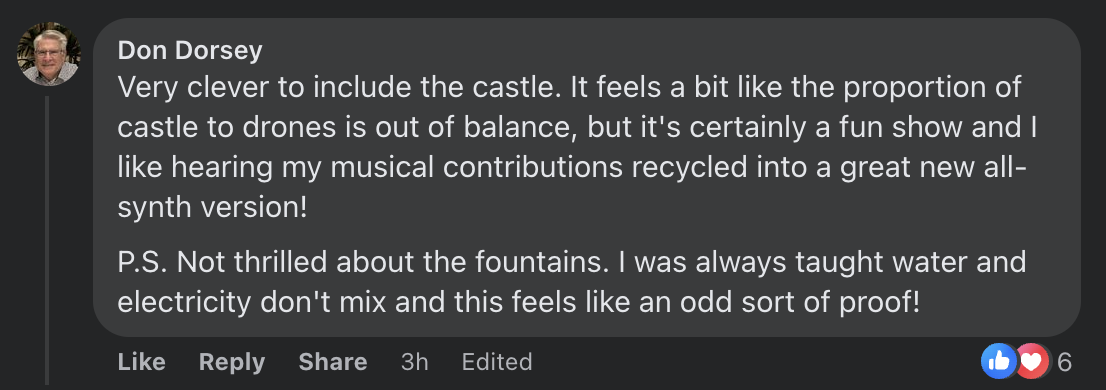Click inside the gray comment bubble
The image size is (1106, 390).
[x=586, y=178]
